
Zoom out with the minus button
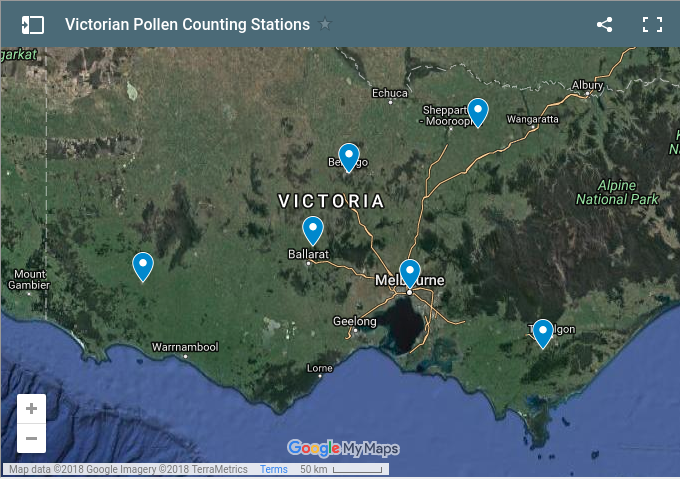coord(32,438)
